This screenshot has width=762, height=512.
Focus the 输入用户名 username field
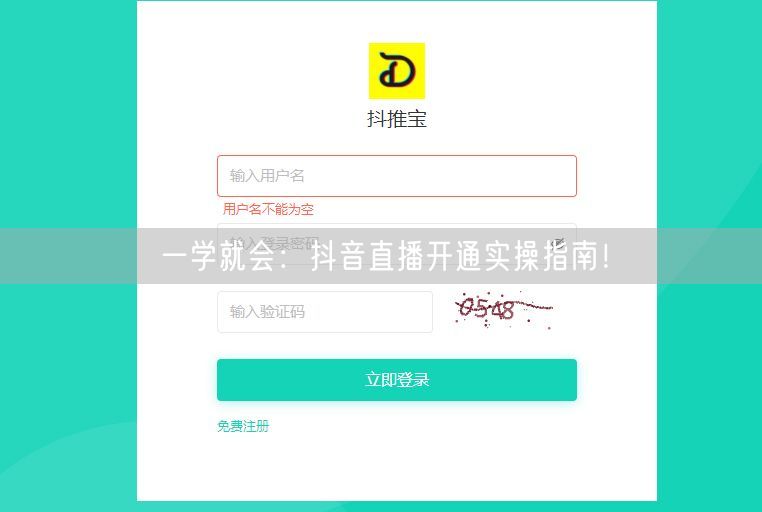[x=397, y=176]
